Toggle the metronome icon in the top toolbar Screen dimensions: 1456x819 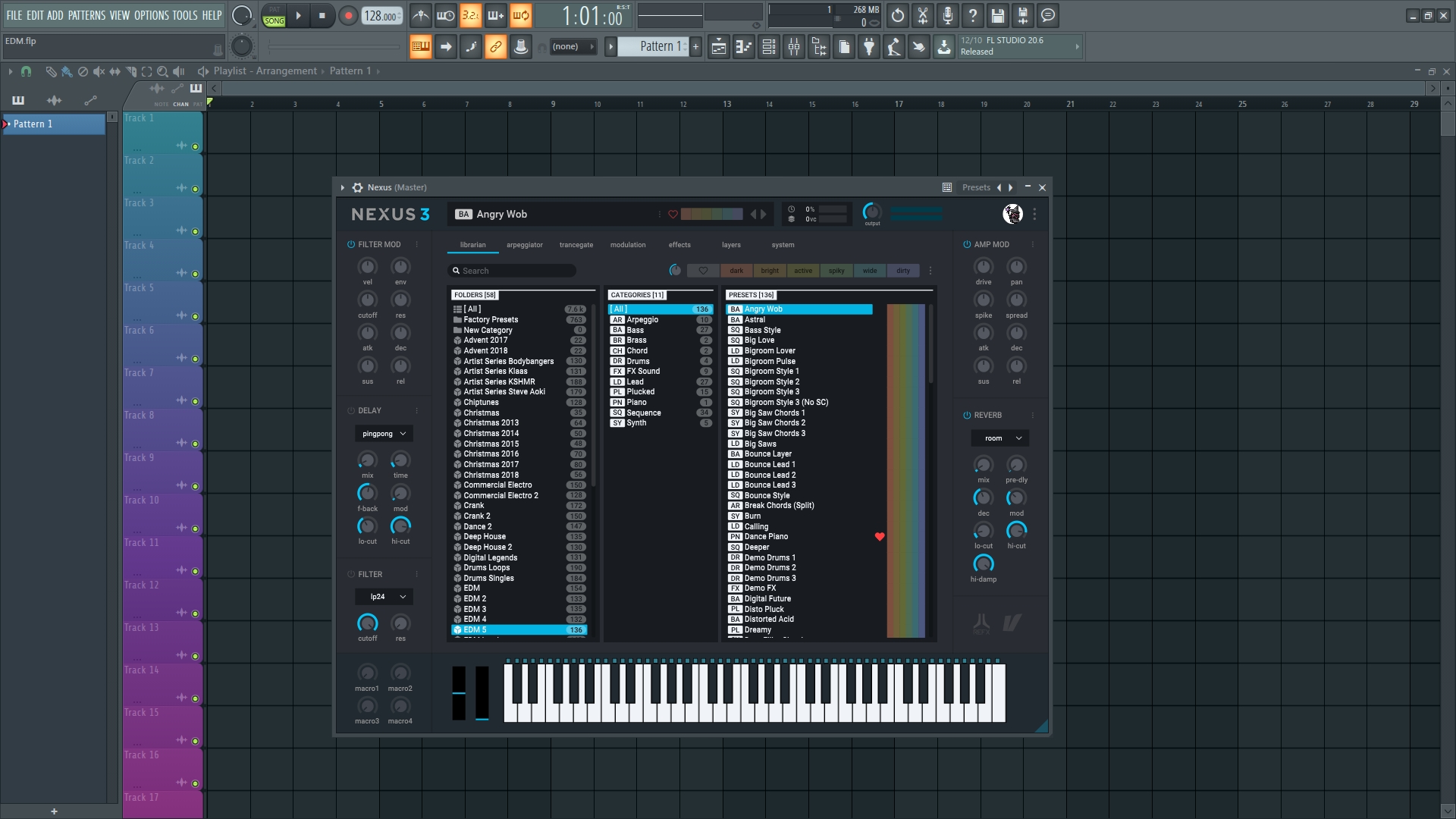[x=421, y=15]
